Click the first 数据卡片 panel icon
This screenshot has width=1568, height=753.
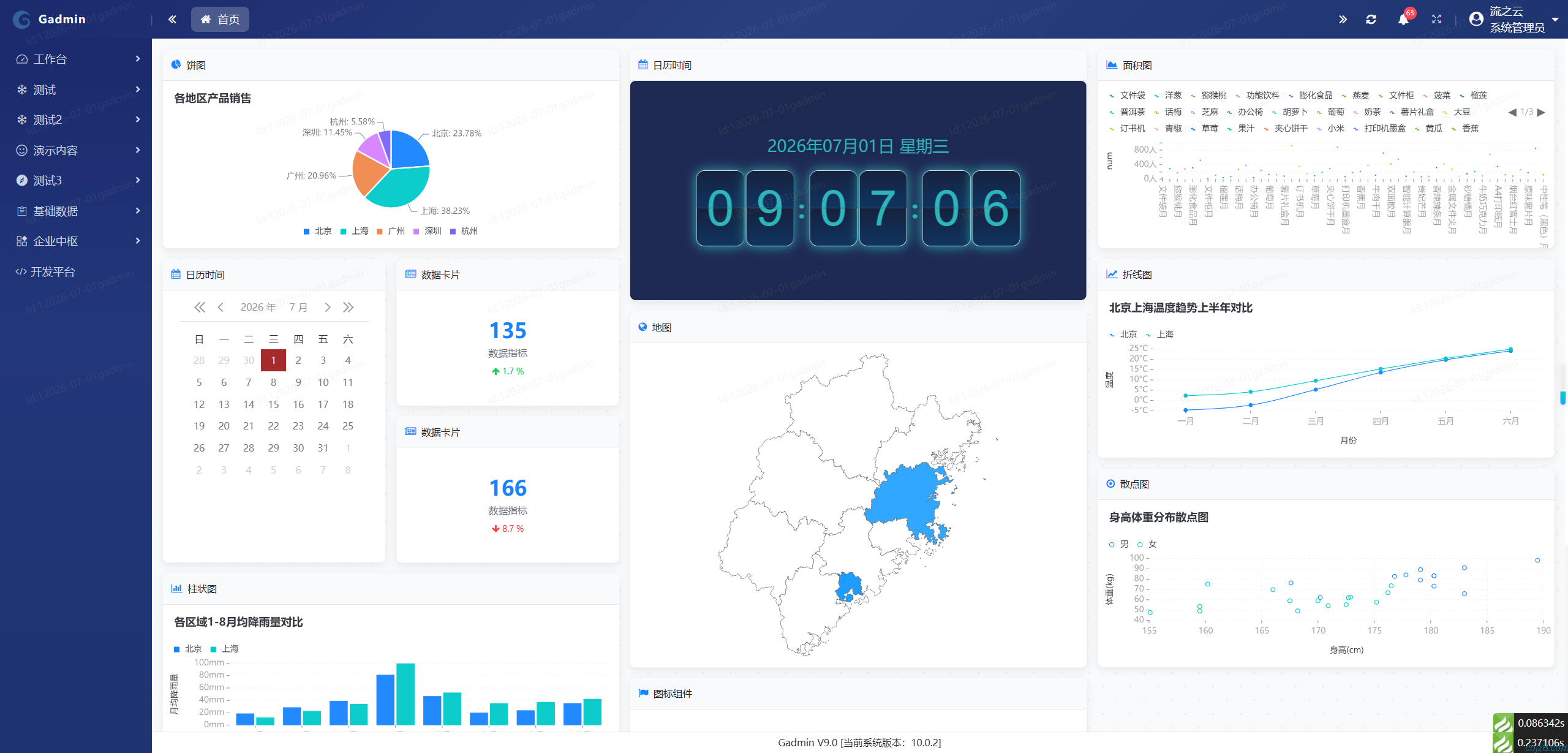tap(410, 274)
